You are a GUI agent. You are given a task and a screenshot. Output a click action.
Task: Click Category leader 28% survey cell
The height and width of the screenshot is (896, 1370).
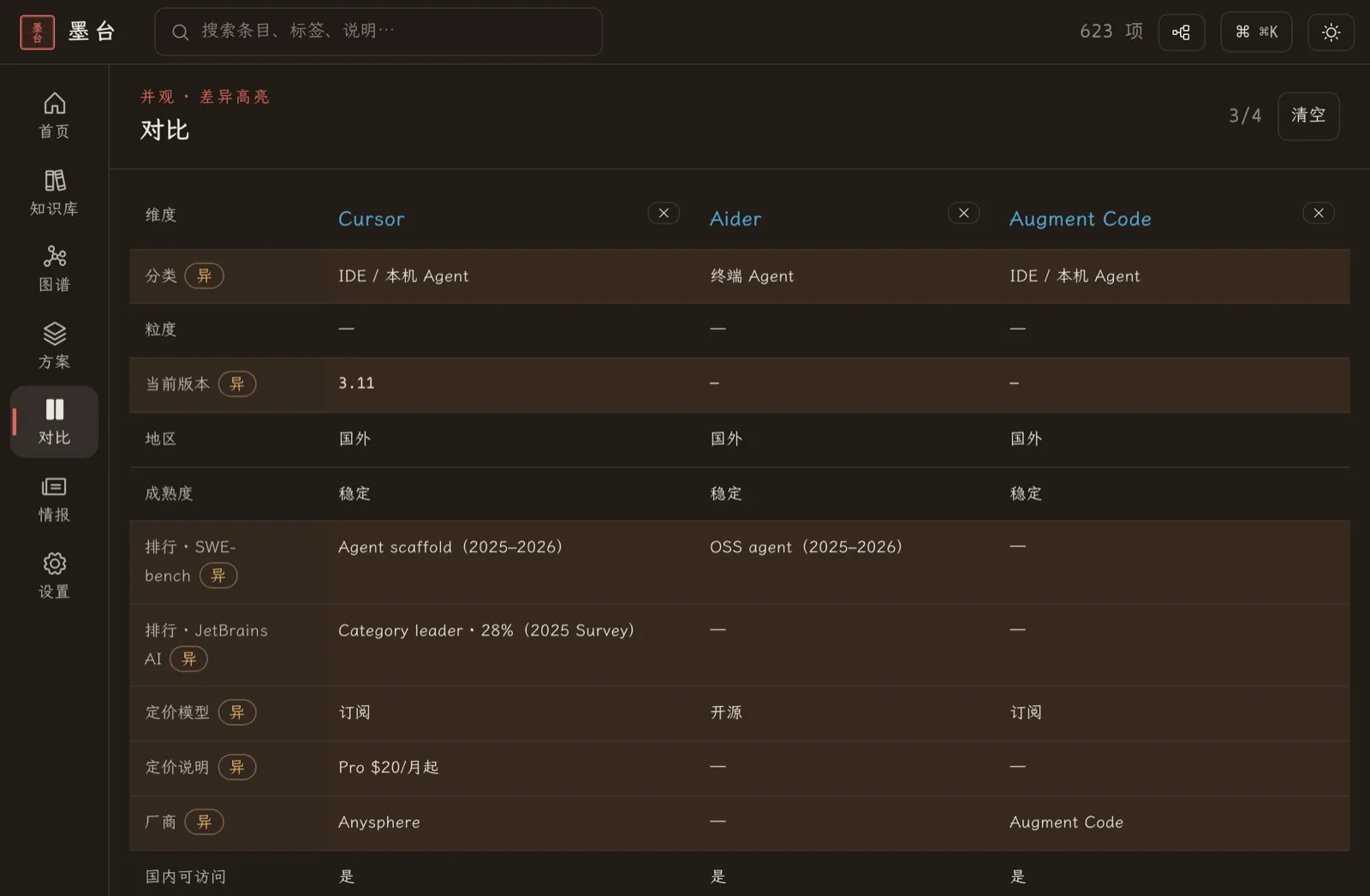pos(486,631)
